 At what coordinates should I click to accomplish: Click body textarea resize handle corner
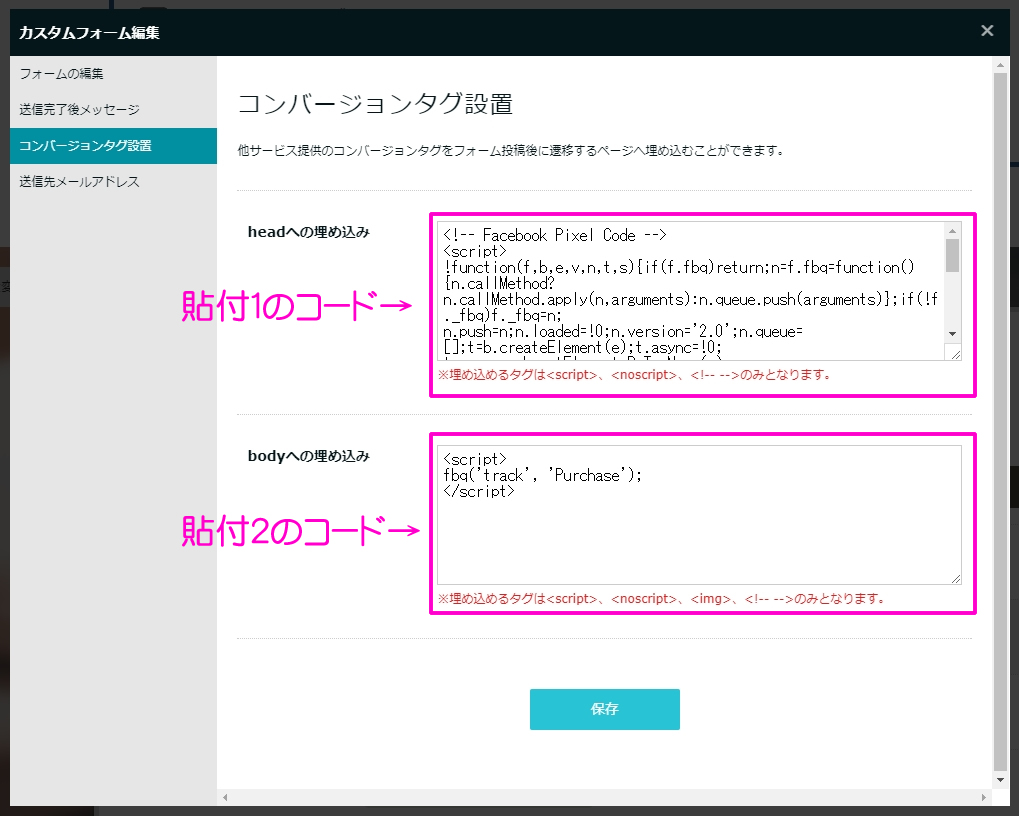956,578
